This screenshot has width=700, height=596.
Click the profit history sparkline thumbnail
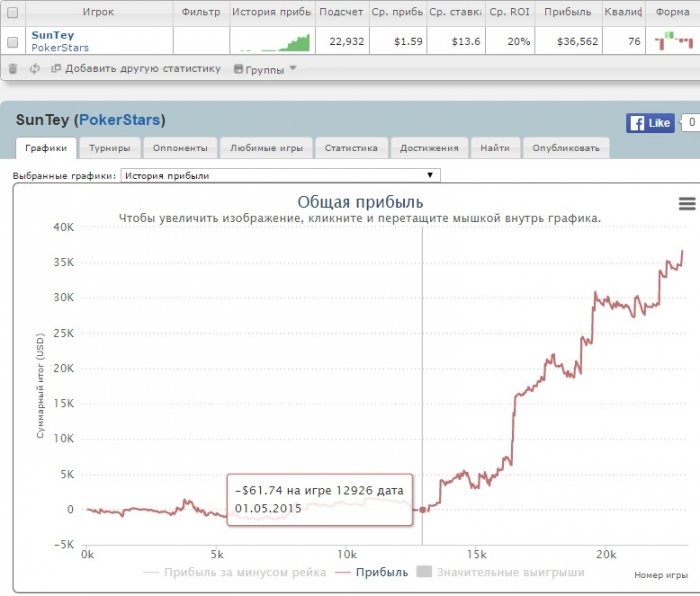tap(273, 41)
